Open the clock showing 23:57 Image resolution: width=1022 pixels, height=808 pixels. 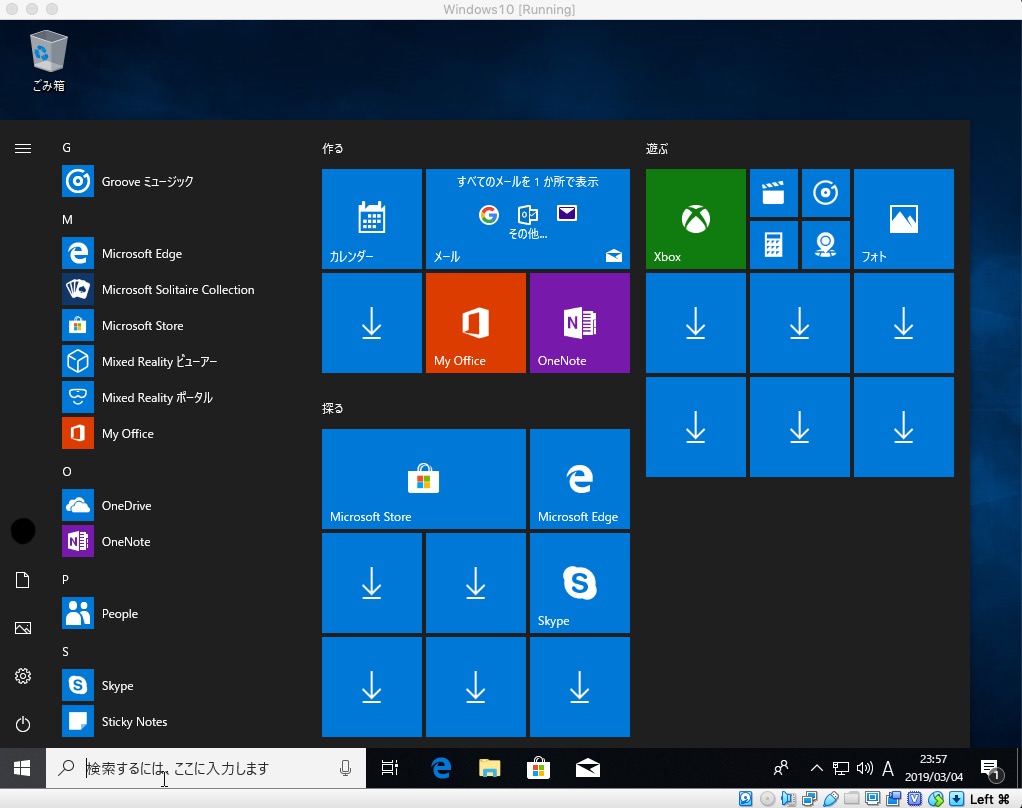pos(933,768)
